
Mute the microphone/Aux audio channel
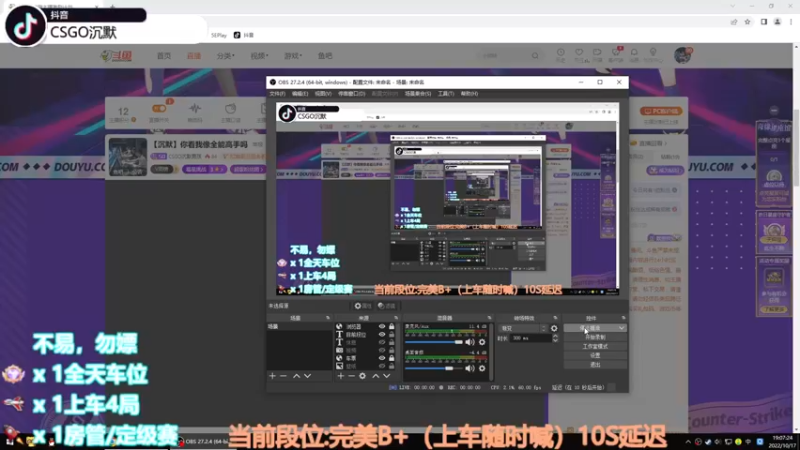(x=470, y=342)
